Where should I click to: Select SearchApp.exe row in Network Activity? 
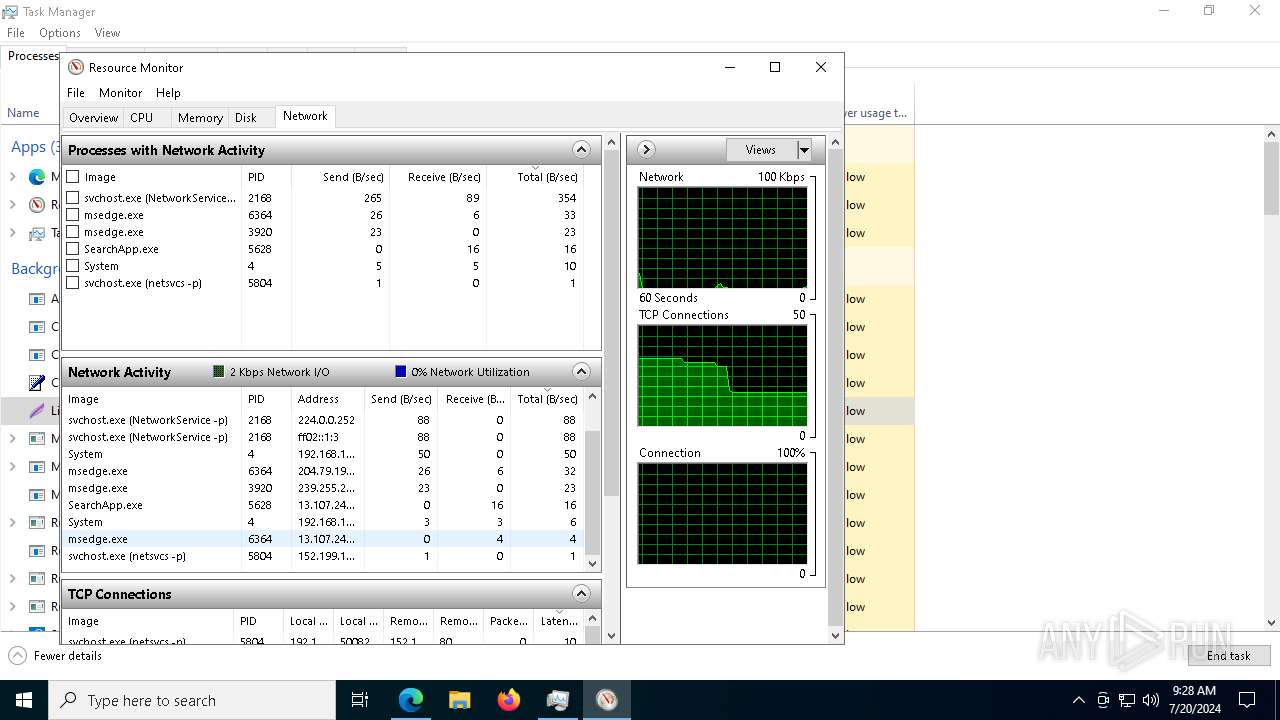coord(324,505)
